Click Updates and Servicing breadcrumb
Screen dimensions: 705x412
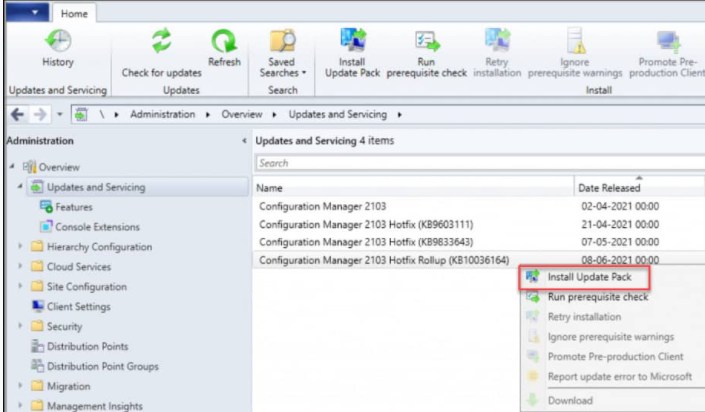[x=338, y=115]
